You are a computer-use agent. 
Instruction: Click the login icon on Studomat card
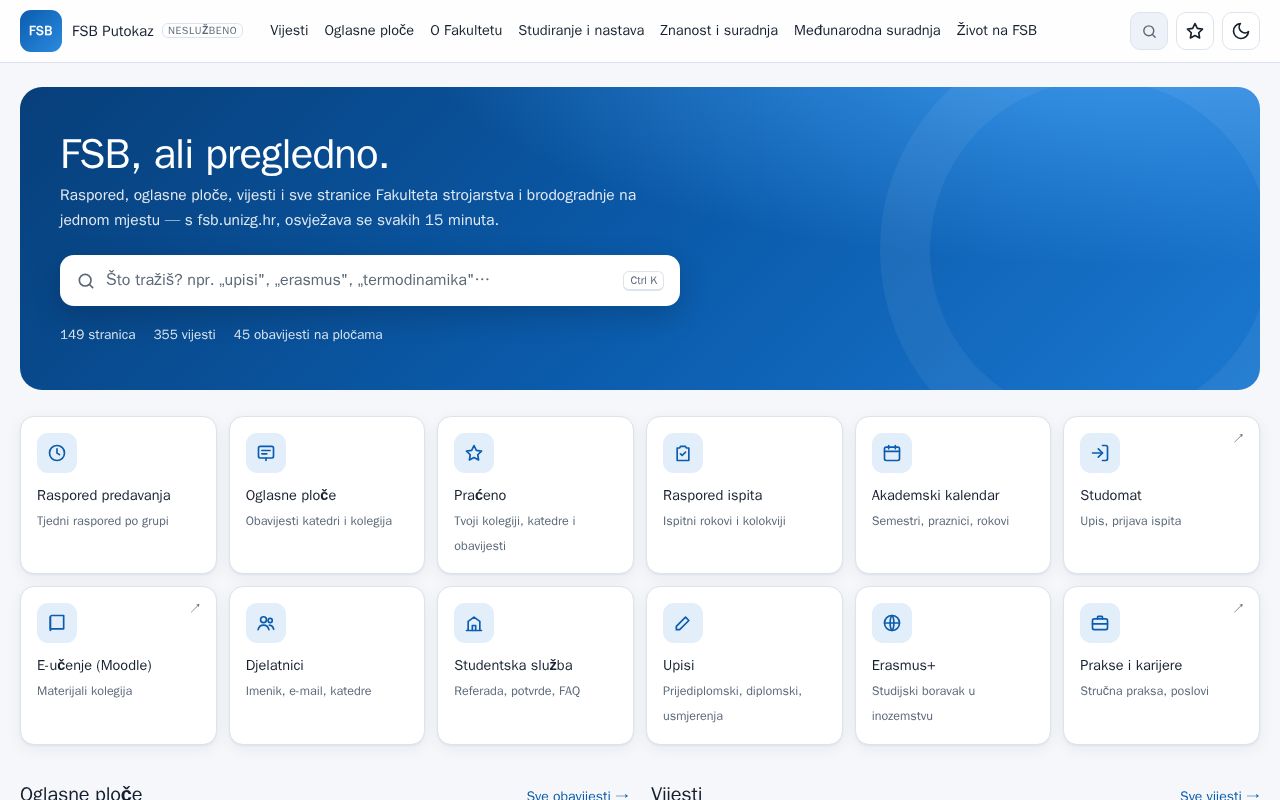1100,453
